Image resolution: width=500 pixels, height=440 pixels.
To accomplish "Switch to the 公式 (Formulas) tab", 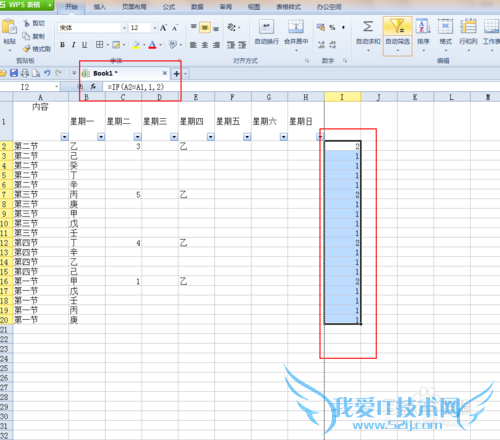I will click(x=169, y=7).
